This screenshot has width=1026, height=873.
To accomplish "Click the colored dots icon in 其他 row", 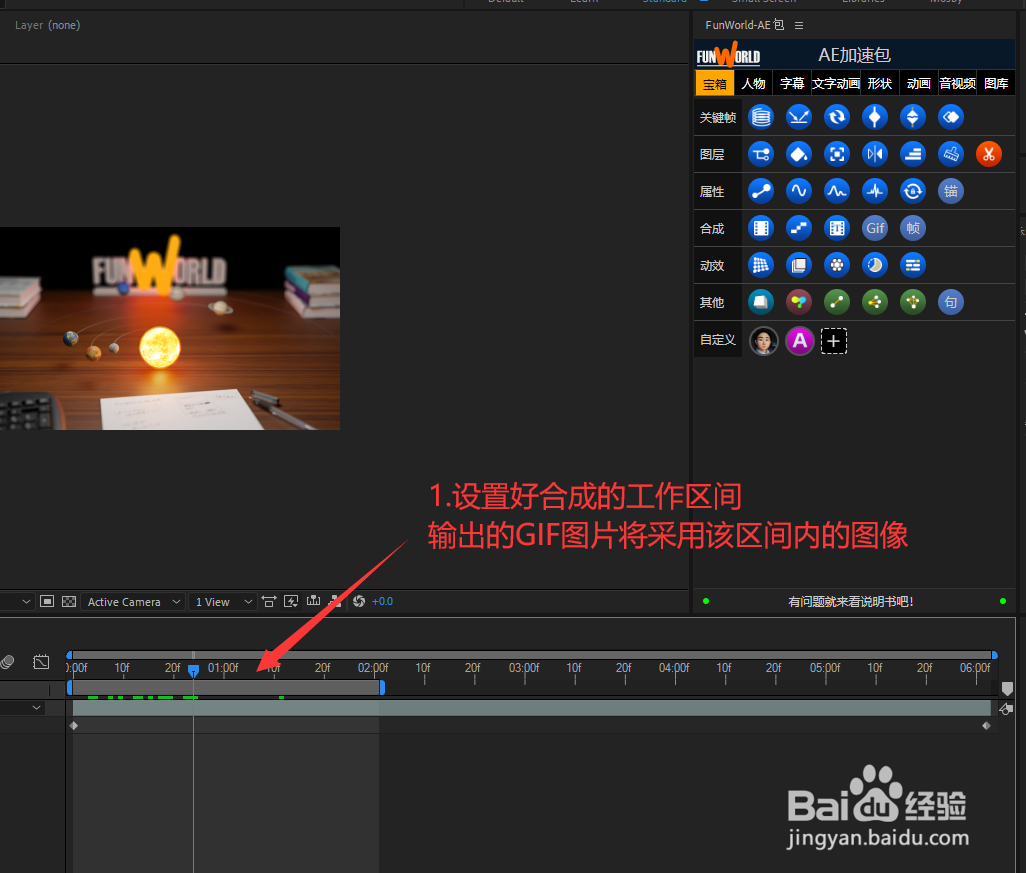I will tap(798, 302).
